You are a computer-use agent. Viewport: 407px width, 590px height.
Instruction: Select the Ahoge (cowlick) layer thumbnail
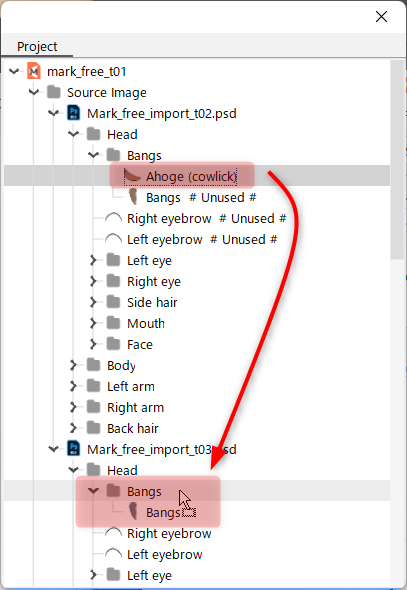pyautogui.click(x=132, y=176)
